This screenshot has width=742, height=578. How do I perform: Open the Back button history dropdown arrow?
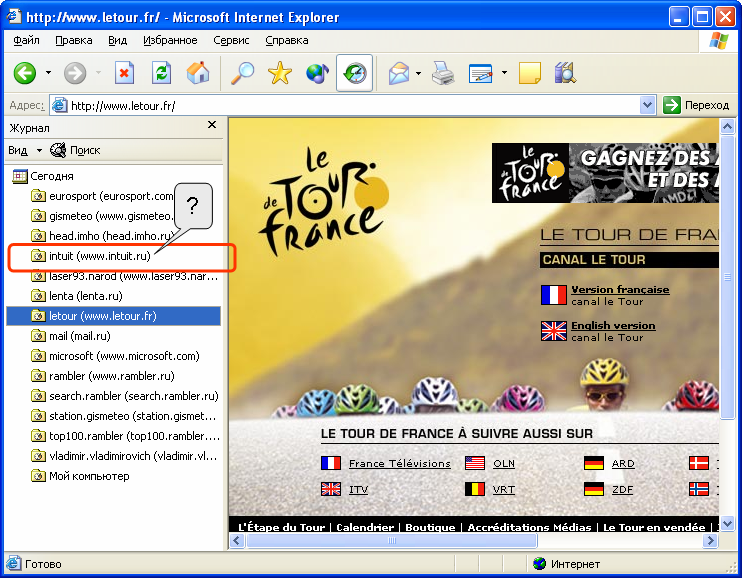48,73
